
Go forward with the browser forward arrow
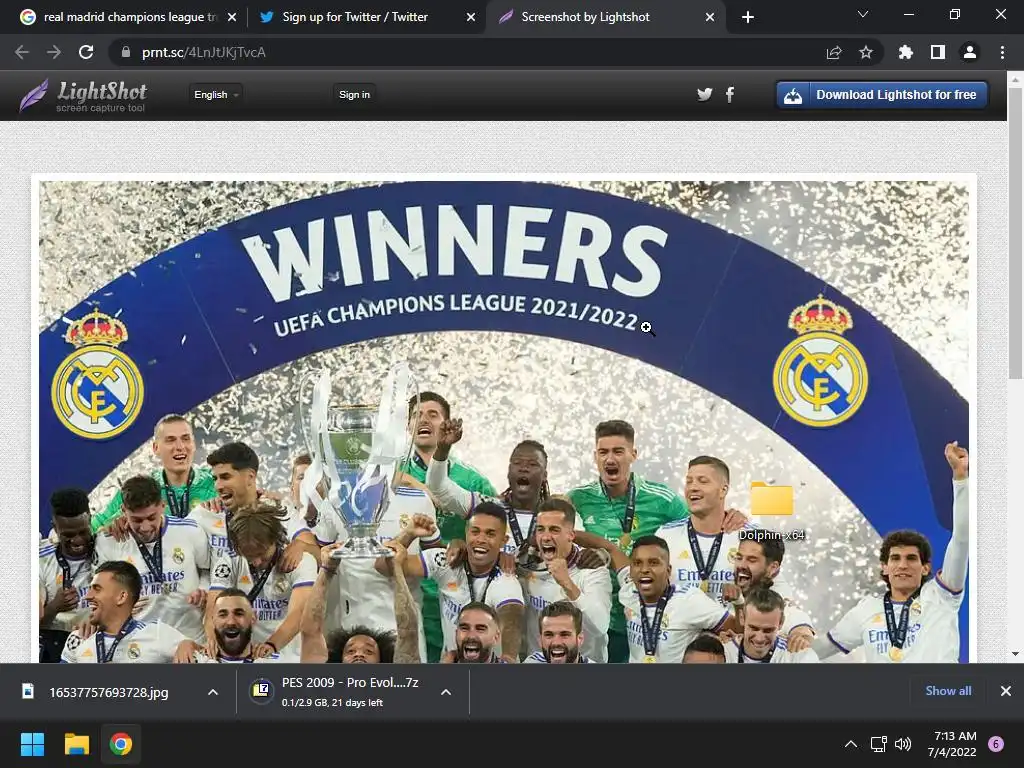(54, 52)
